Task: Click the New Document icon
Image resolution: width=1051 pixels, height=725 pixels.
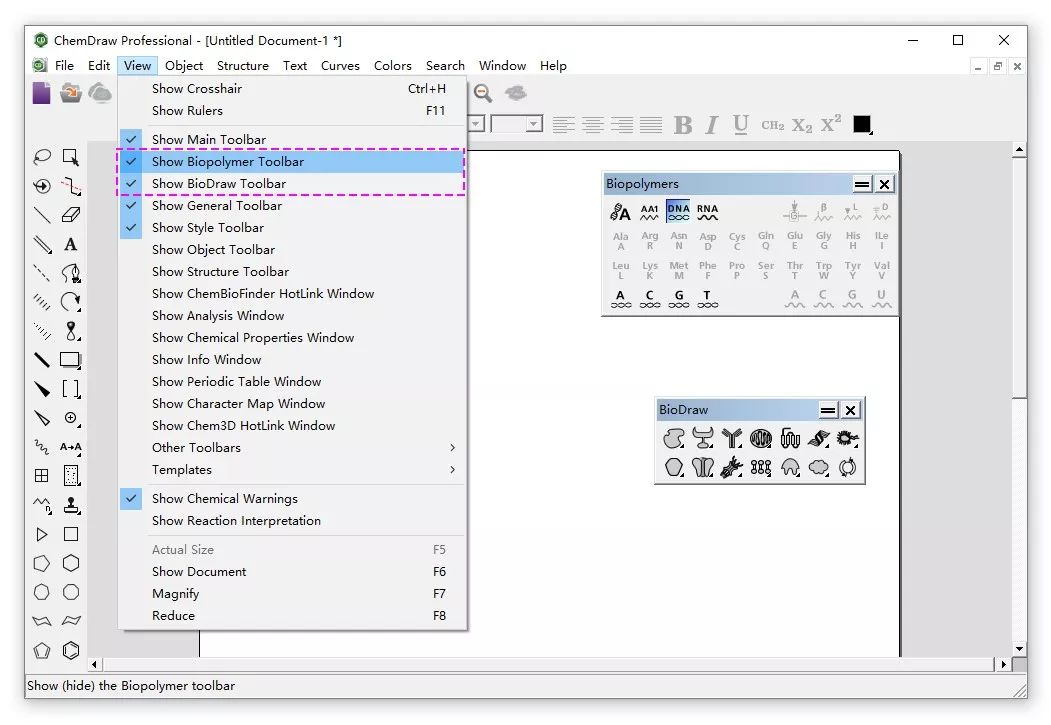Action: (42, 93)
